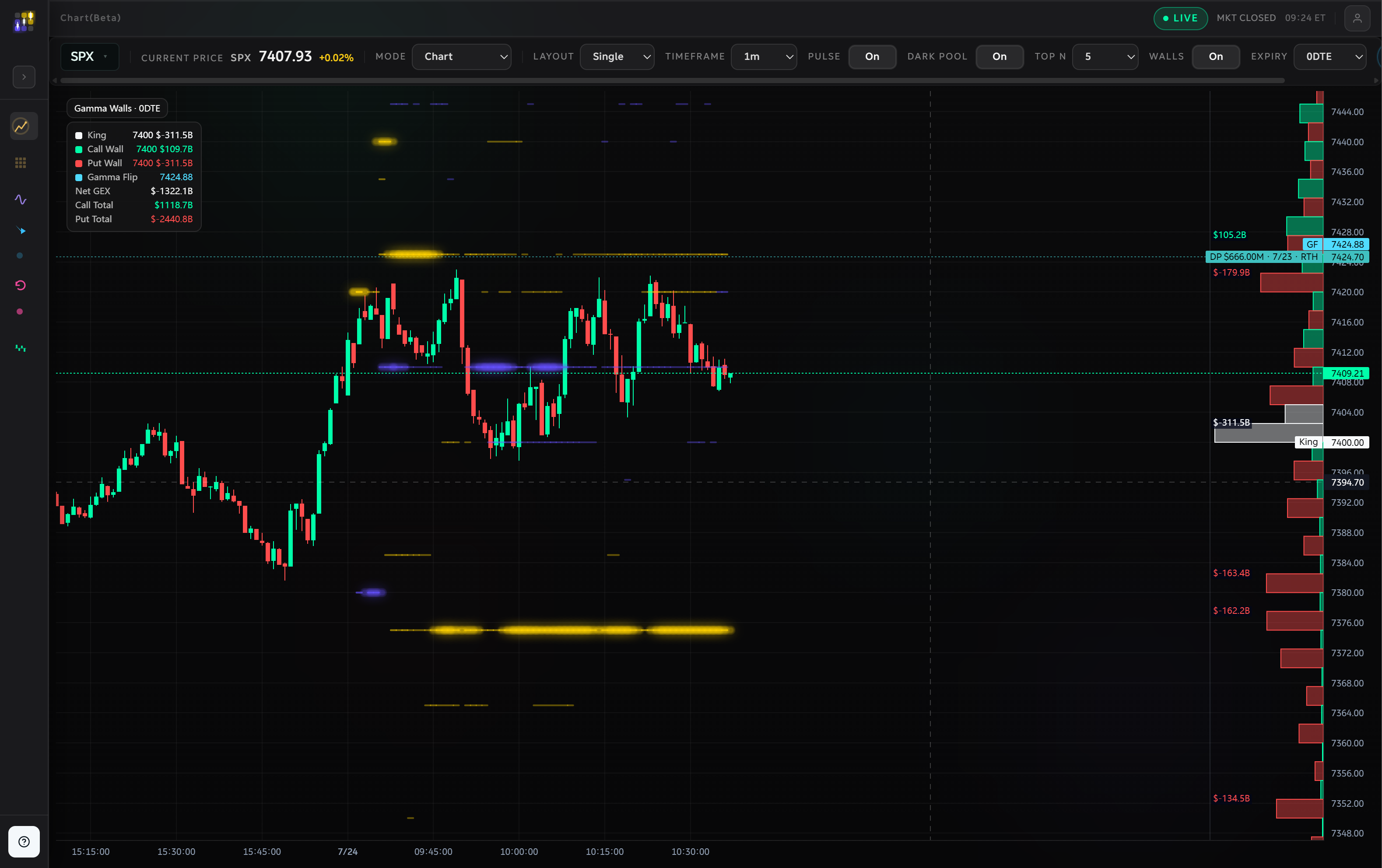Click the Put Wall red legend swatch
This screenshot has width=1382, height=868.
click(79, 164)
